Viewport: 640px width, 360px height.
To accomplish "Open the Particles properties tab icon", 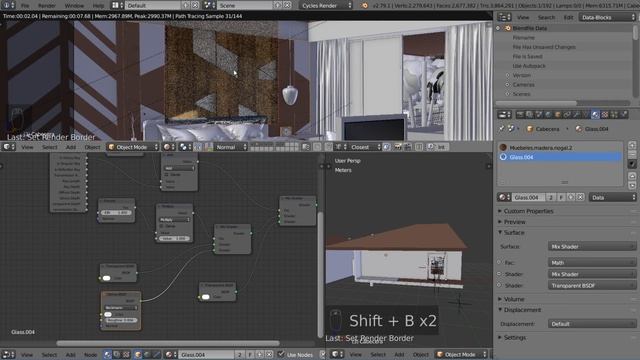I will pos(614,115).
